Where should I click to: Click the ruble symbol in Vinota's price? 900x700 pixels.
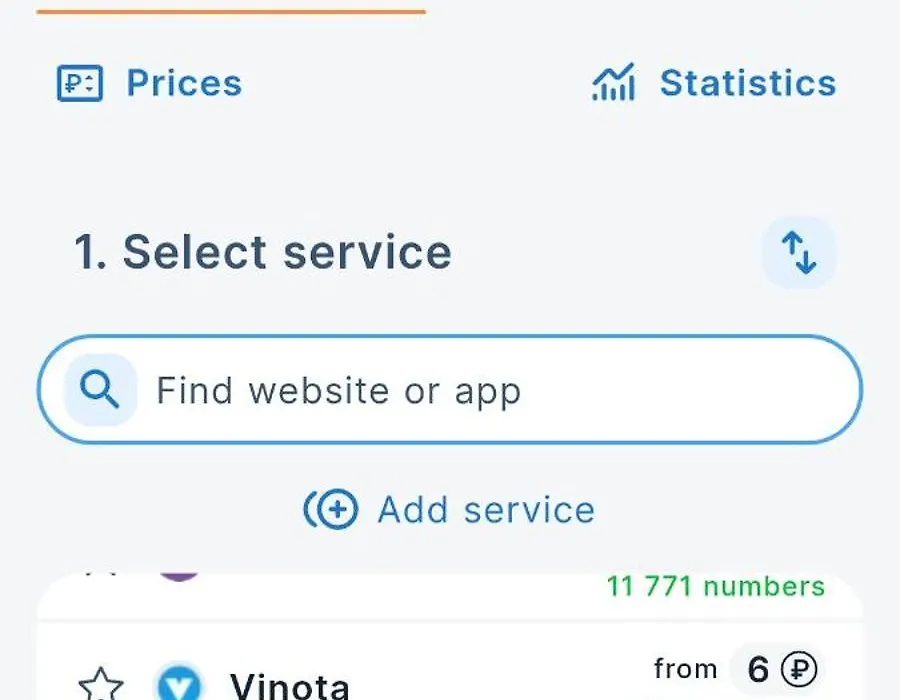click(800, 669)
